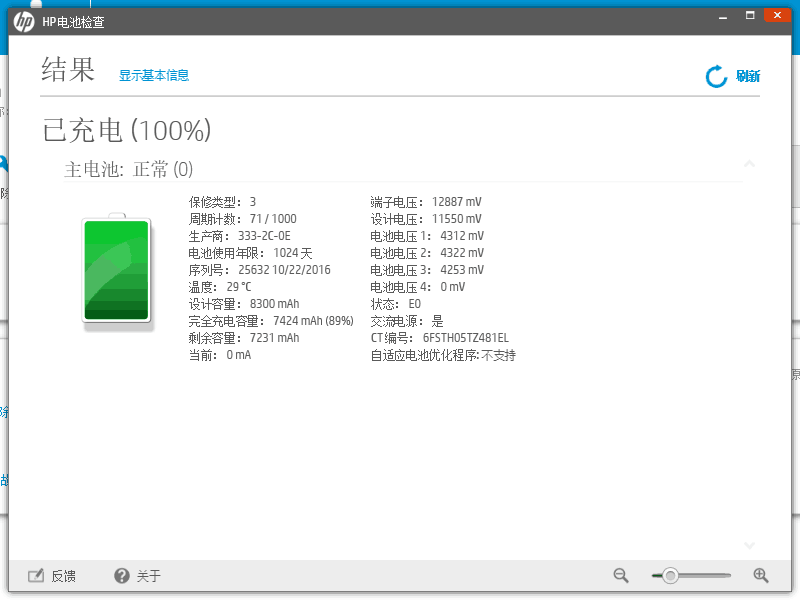800x600 pixels.
Task: Click the 序列号 serial number value
Action: [284, 270]
